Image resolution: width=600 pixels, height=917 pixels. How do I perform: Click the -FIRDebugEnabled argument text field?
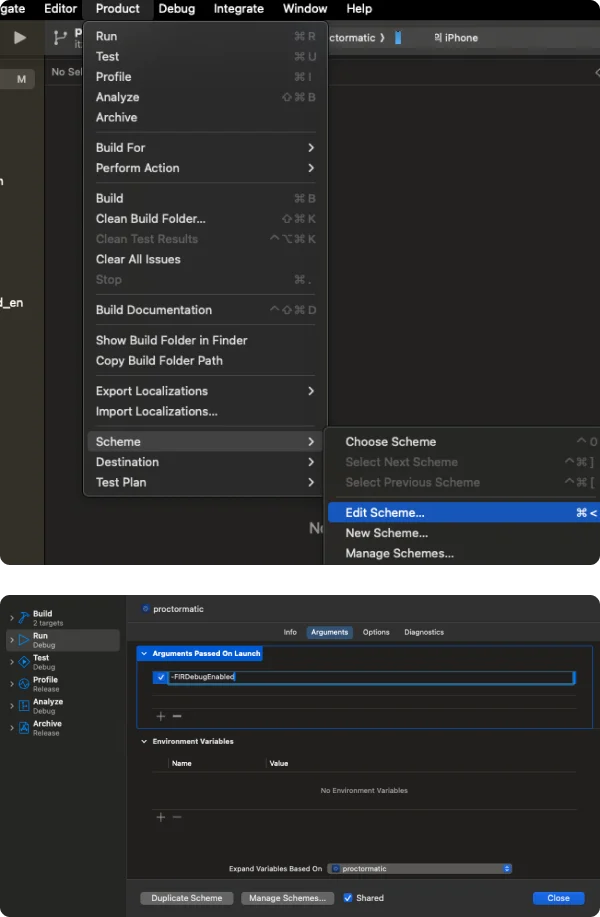pos(370,677)
